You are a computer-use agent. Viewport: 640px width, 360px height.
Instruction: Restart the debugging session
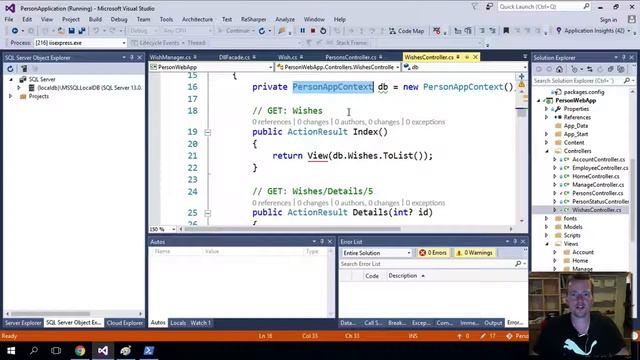[x=323, y=31]
